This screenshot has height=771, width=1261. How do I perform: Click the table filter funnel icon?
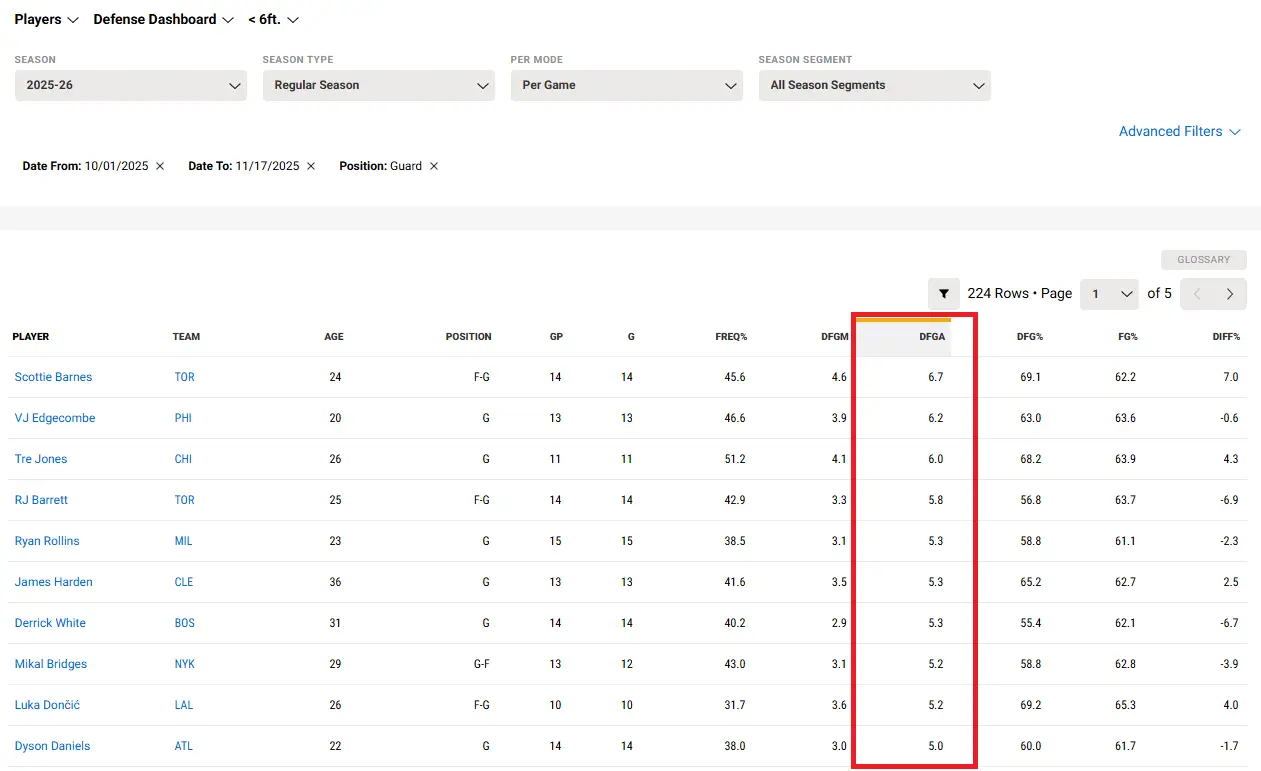943,294
